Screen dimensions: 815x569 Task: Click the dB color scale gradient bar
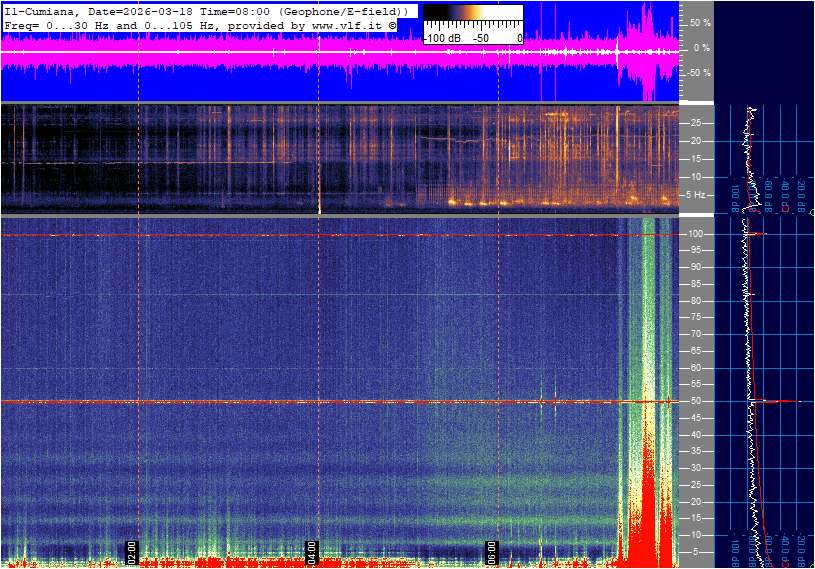point(472,18)
